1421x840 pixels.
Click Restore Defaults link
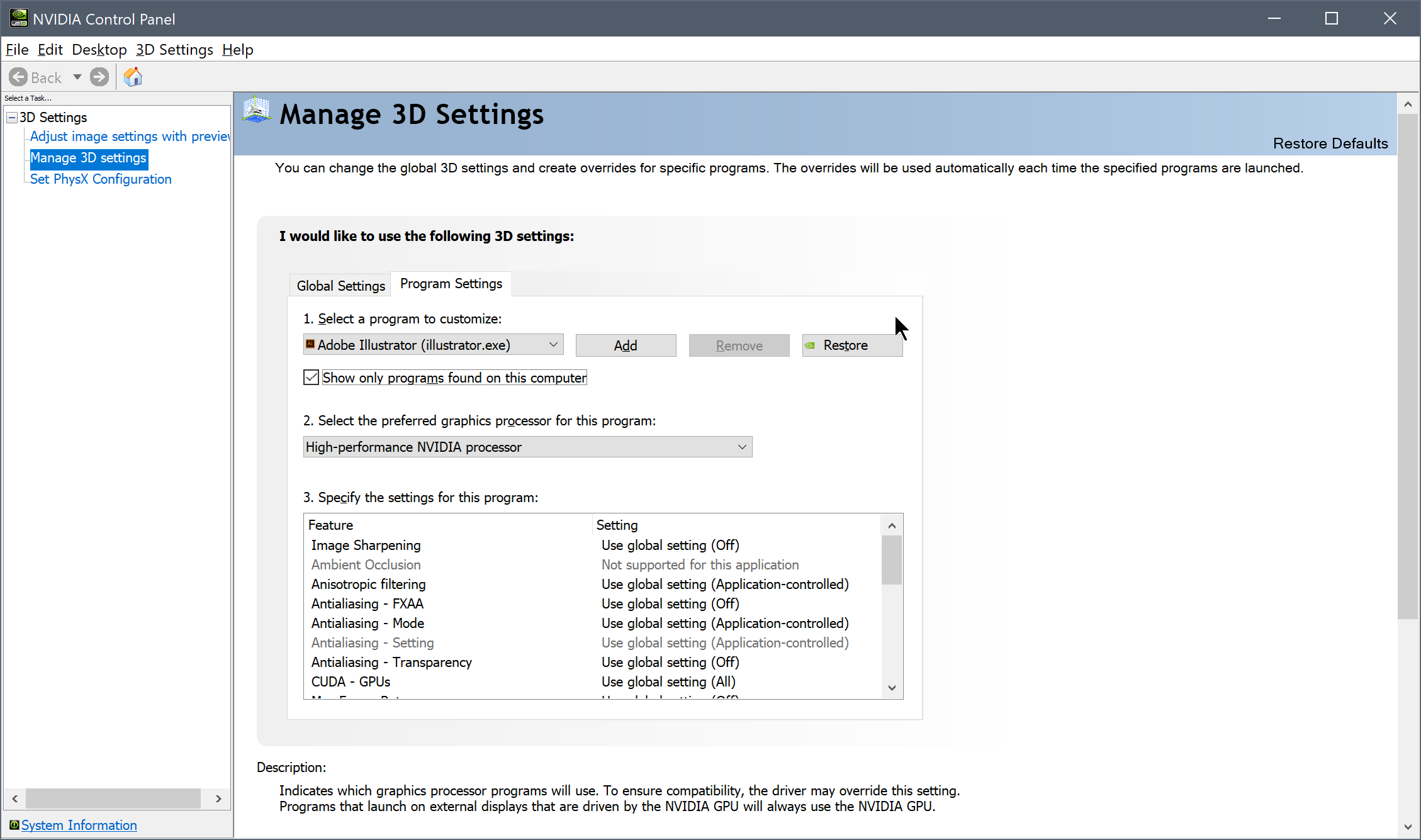(1330, 143)
